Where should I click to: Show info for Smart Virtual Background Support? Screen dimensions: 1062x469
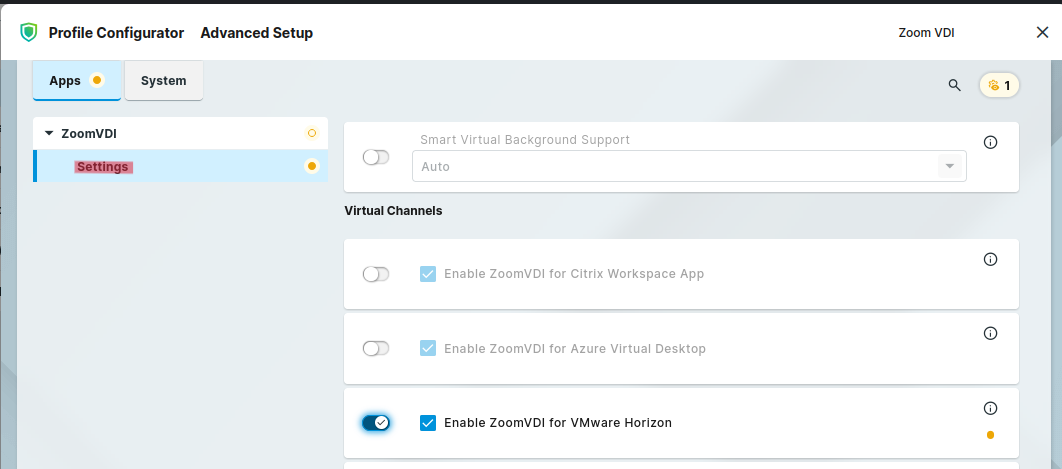[990, 143]
